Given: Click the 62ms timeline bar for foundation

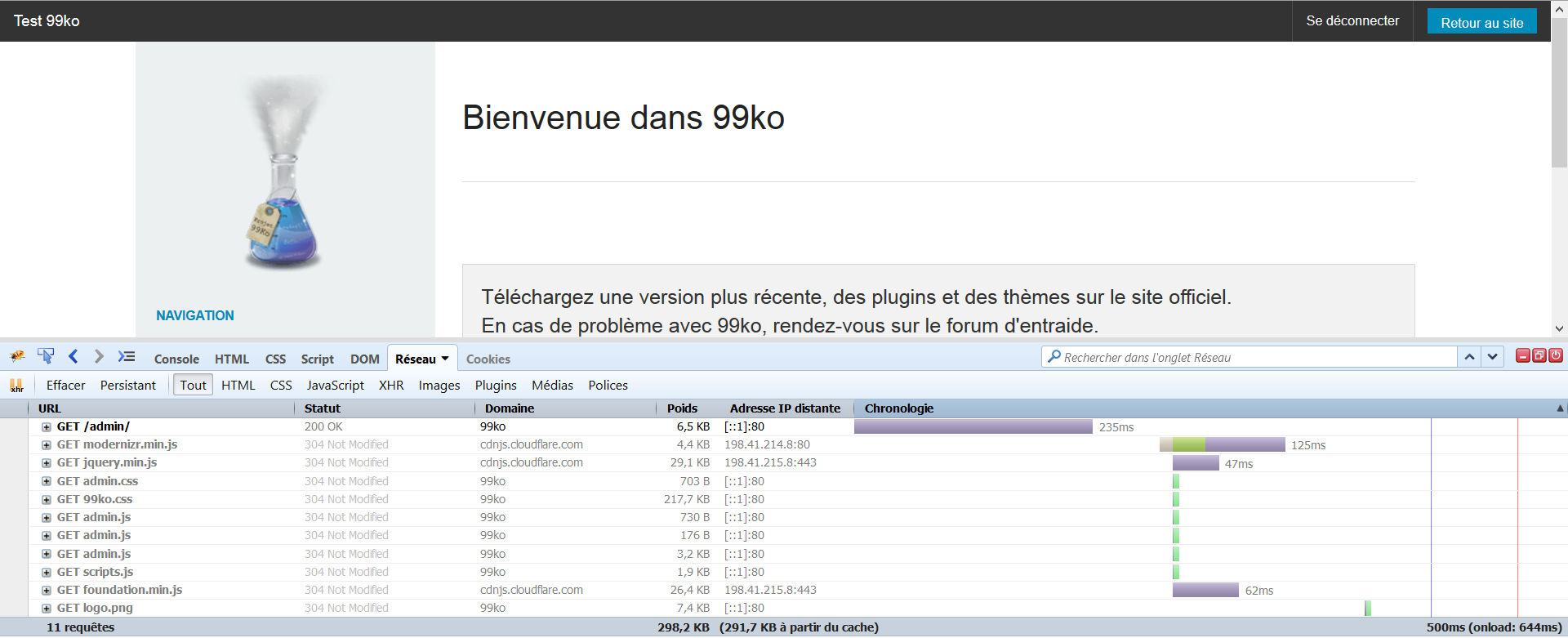Looking at the screenshot, I should point(1205,590).
